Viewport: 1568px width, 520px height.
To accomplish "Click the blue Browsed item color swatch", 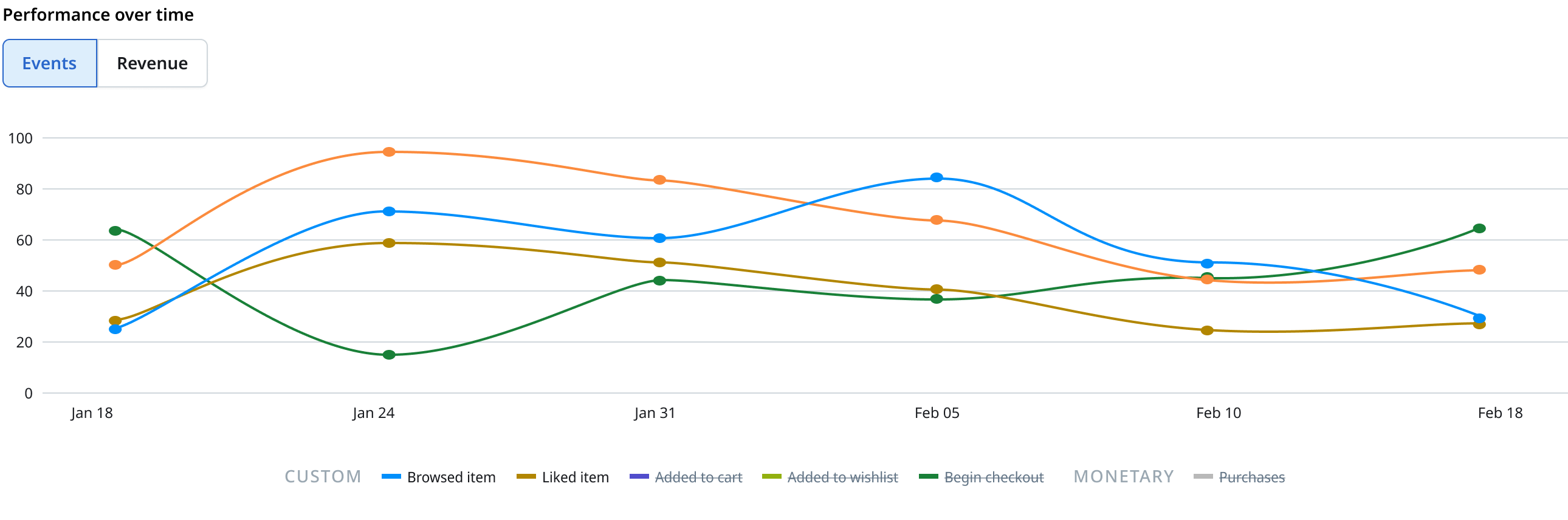I will tap(391, 477).
